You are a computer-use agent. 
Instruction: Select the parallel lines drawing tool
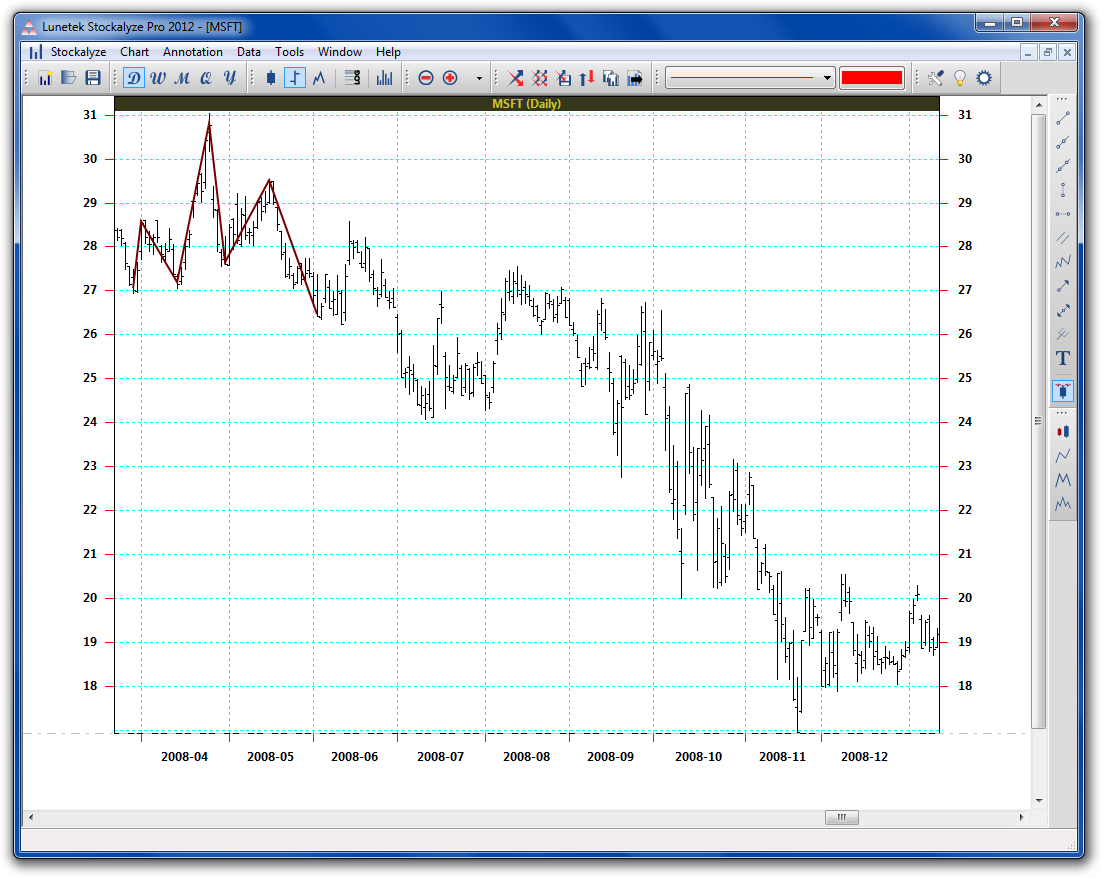(1062, 238)
